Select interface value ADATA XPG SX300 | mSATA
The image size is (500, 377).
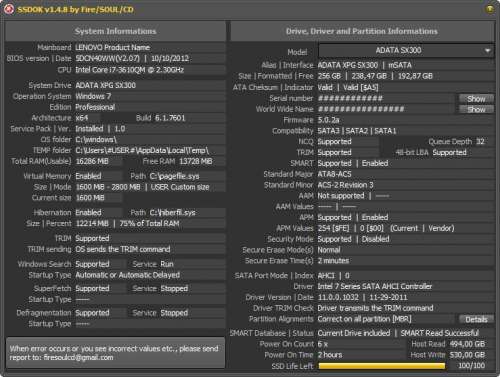coord(365,65)
